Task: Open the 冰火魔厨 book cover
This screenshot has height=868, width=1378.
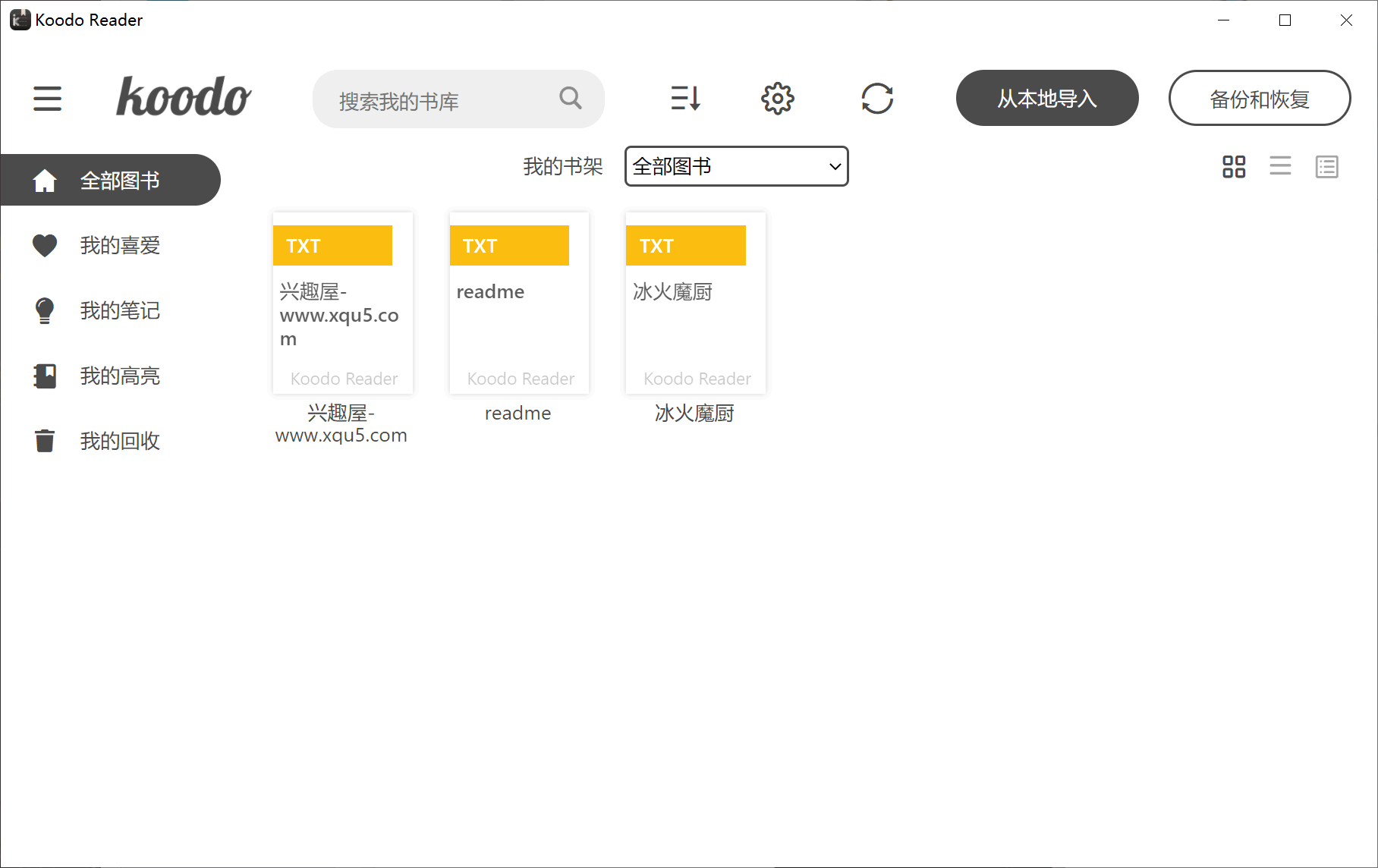Action: pyautogui.click(x=695, y=303)
